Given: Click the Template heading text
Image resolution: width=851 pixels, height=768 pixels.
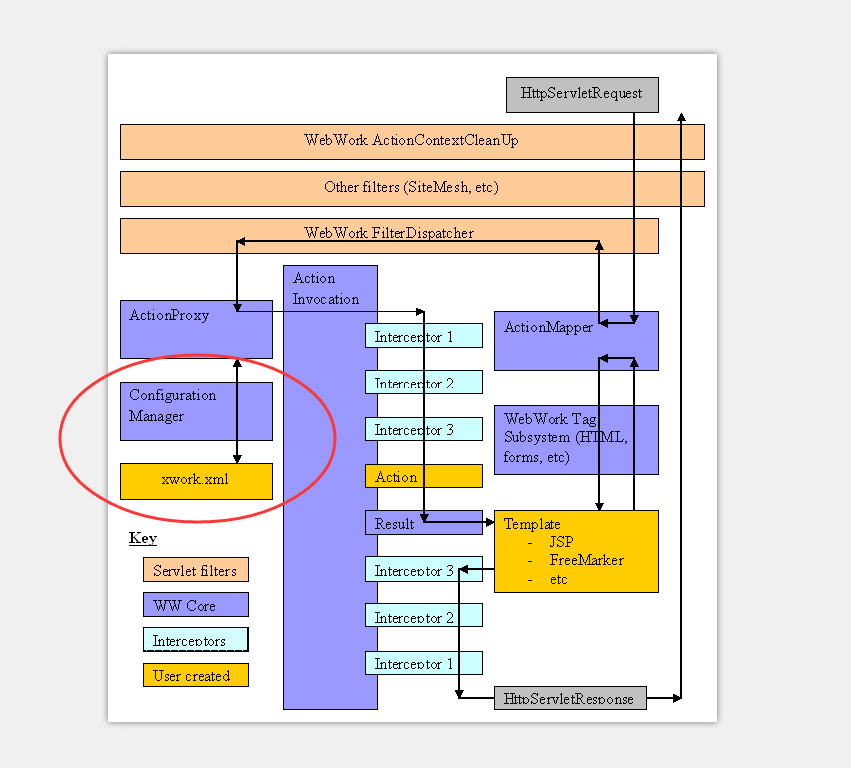Looking at the screenshot, I should 532,524.
